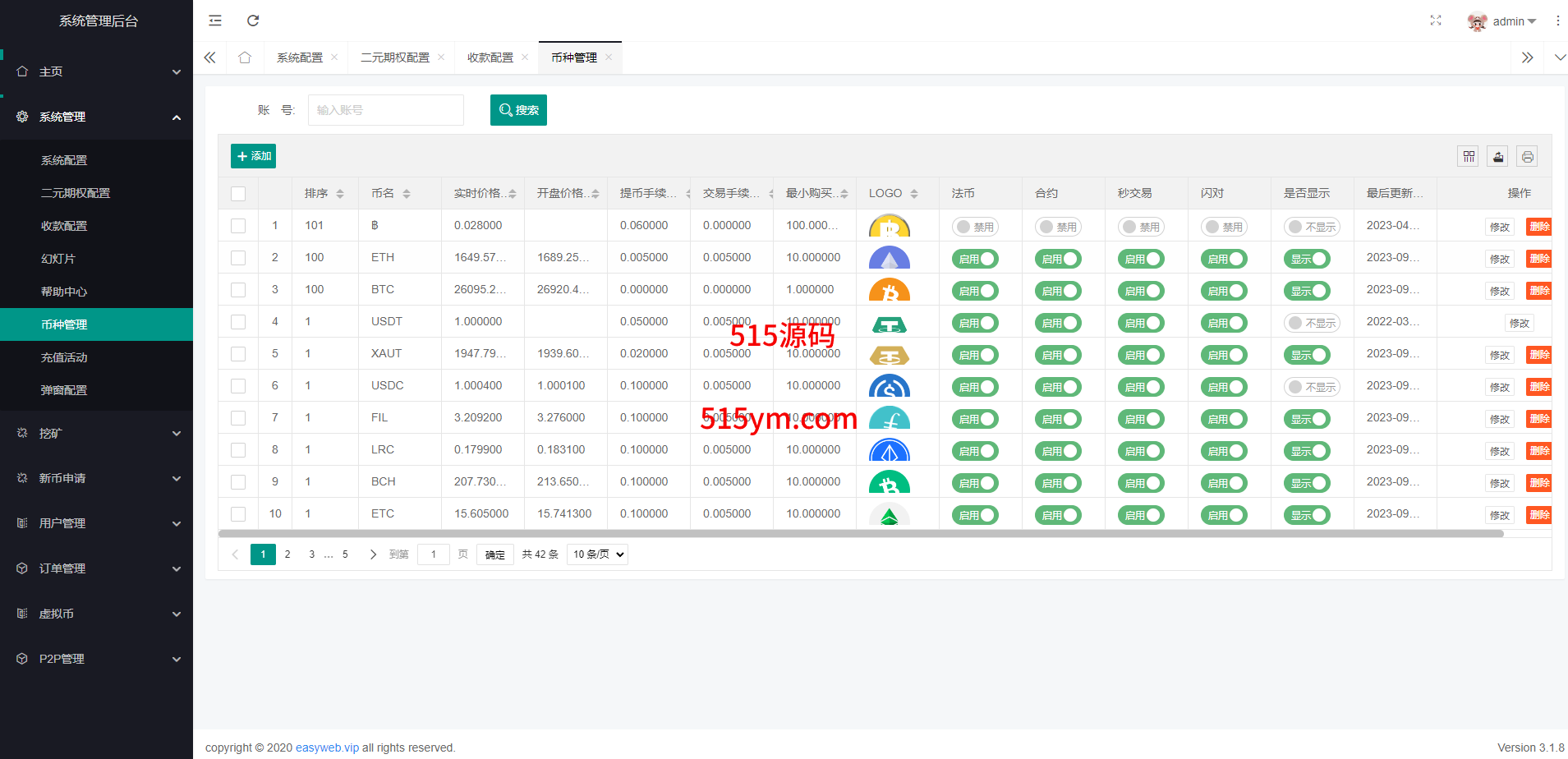Viewport: 1568px width, 759px height.
Task: Collapse the sidebar with the menu icon
Action: (x=215, y=21)
